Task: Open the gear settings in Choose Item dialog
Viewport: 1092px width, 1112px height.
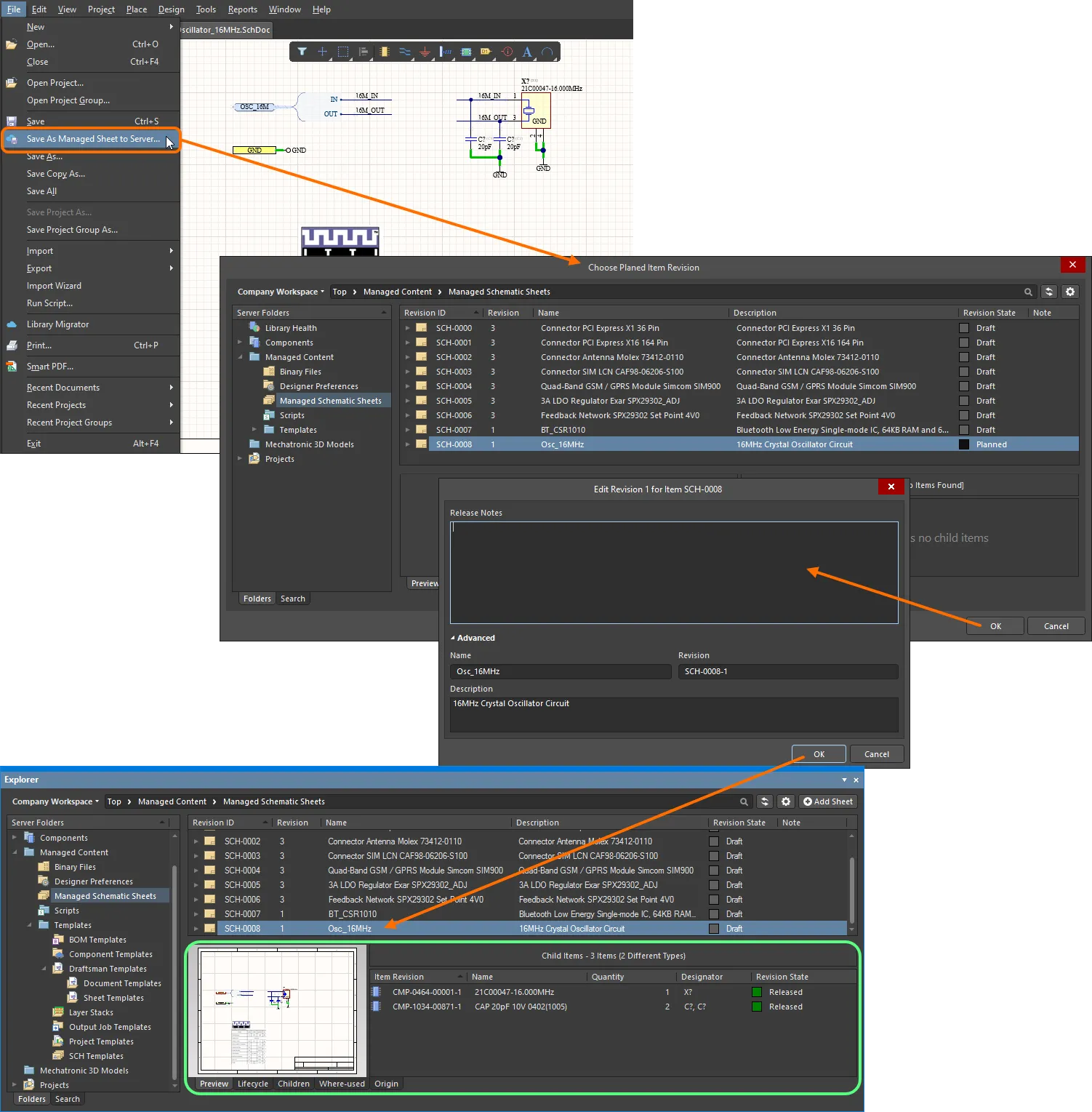Action: point(1070,292)
